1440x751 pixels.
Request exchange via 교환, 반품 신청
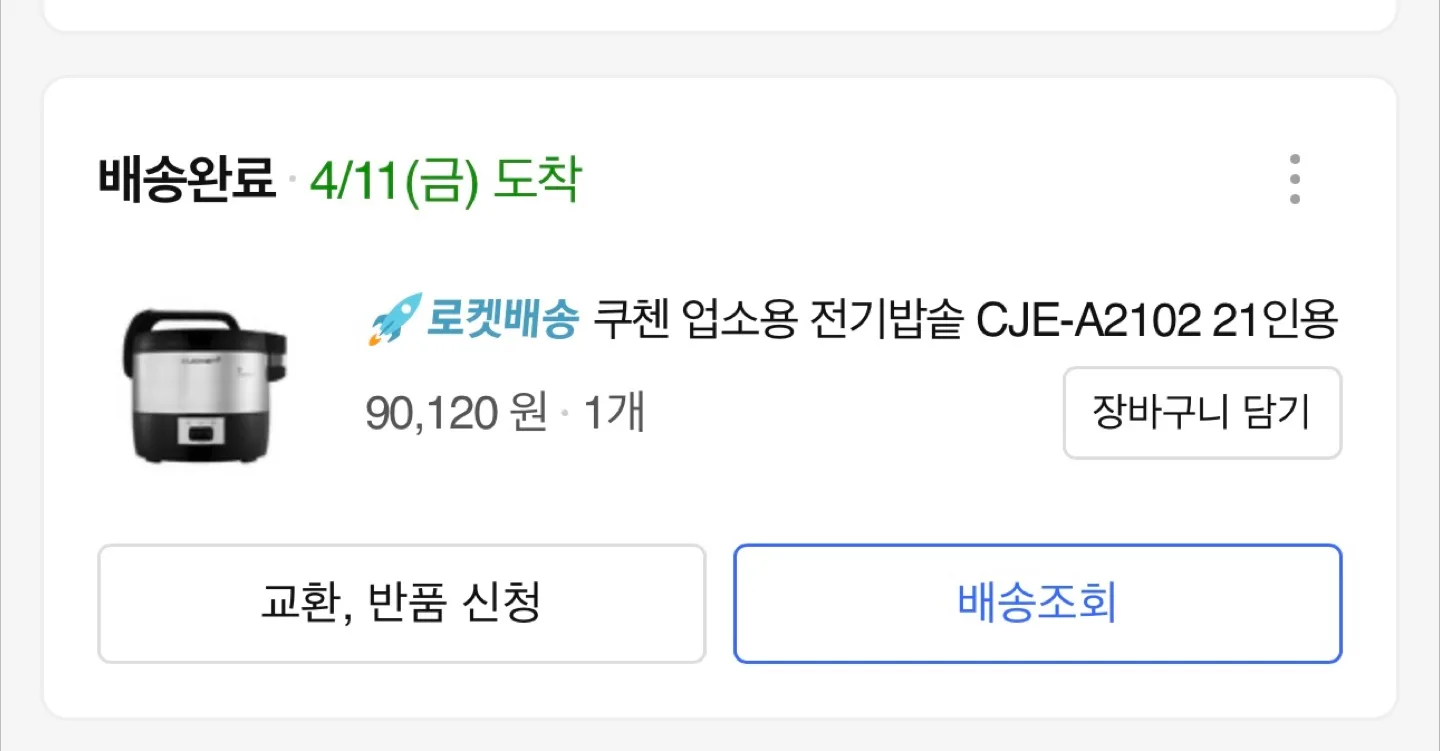point(401,603)
